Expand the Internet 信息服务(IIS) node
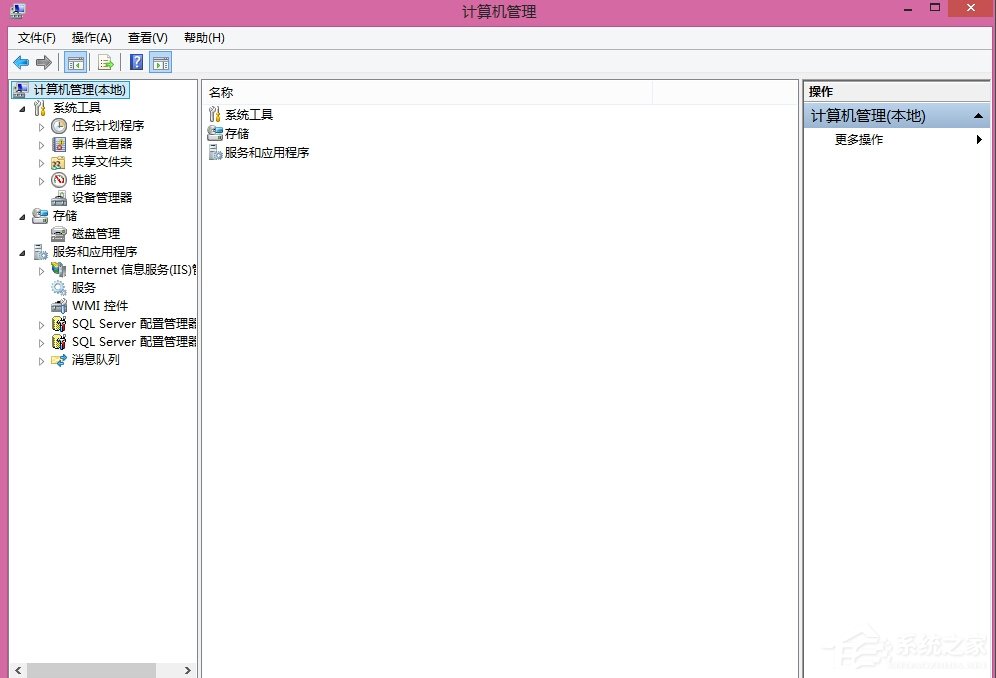Image resolution: width=996 pixels, height=678 pixels. point(41,269)
